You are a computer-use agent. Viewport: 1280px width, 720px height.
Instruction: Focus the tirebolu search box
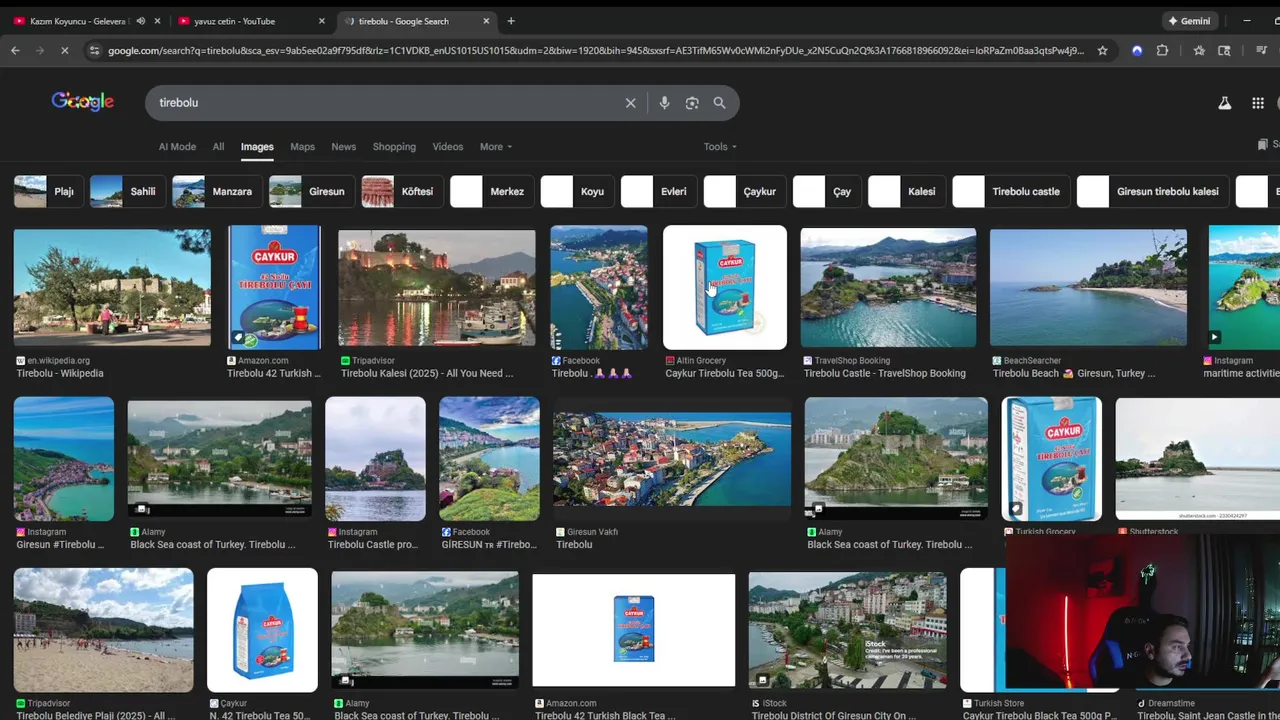385,103
